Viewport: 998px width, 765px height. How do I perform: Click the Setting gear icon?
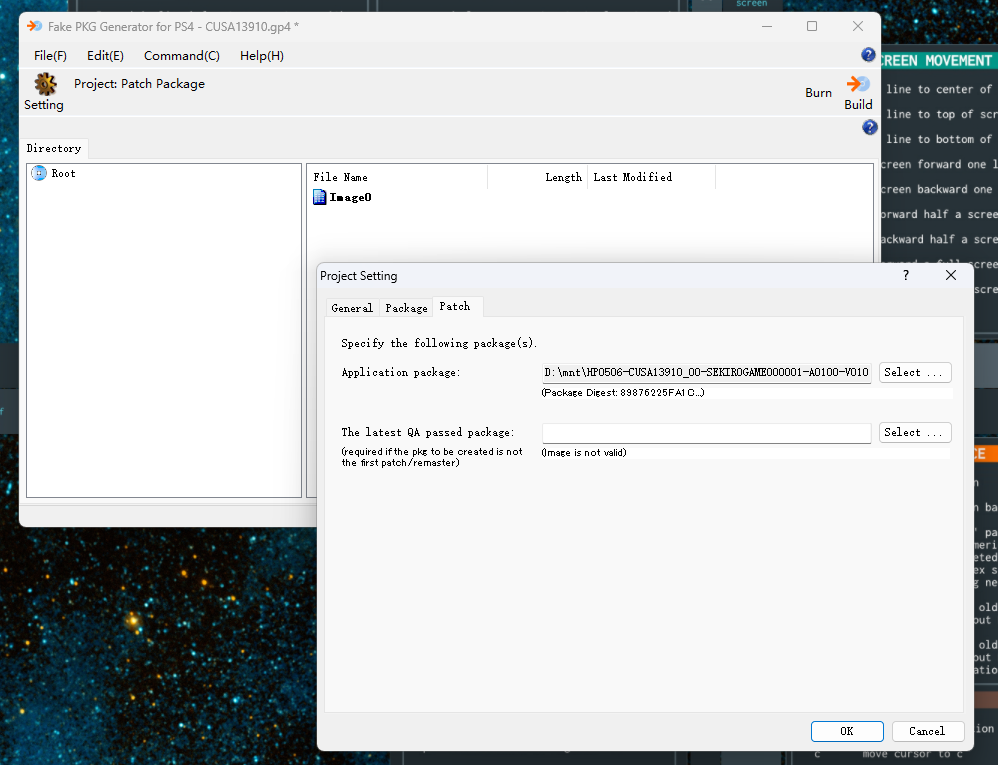[x=45, y=84]
